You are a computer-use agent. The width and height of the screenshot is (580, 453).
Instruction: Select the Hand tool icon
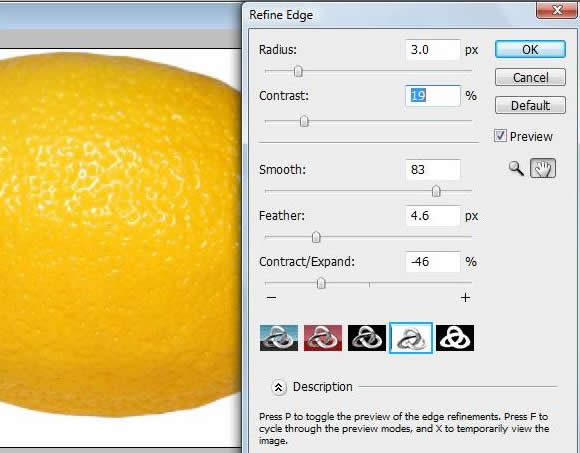pyautogui.click(x=543, y=168)
